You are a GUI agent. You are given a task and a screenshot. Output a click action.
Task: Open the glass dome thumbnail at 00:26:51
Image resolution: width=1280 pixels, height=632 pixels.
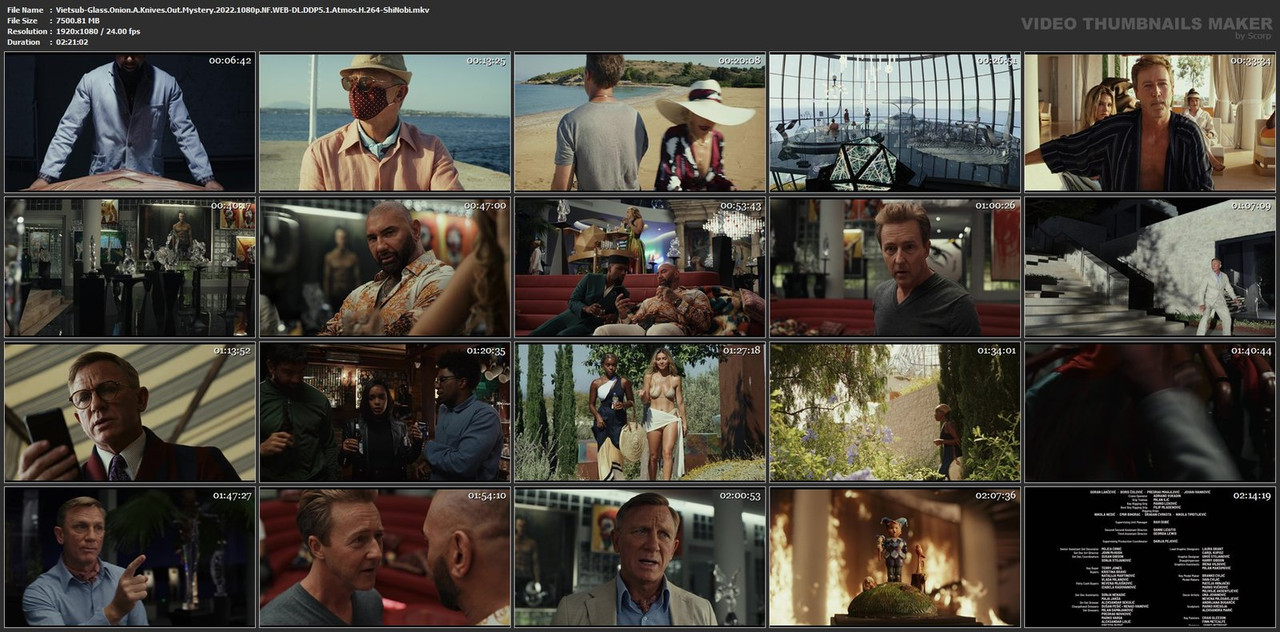895,122
